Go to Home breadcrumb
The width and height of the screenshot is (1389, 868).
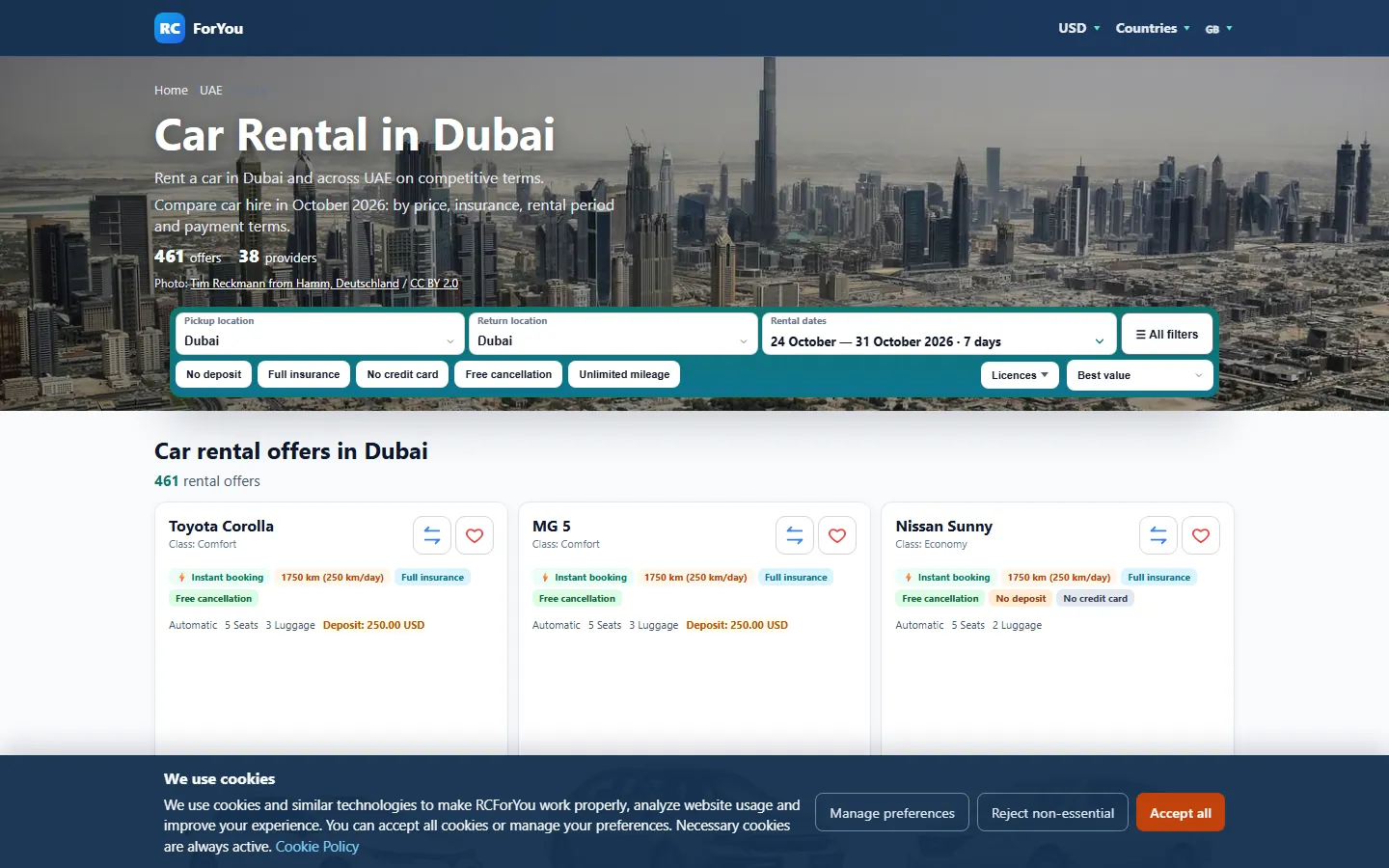coord(171,90)
